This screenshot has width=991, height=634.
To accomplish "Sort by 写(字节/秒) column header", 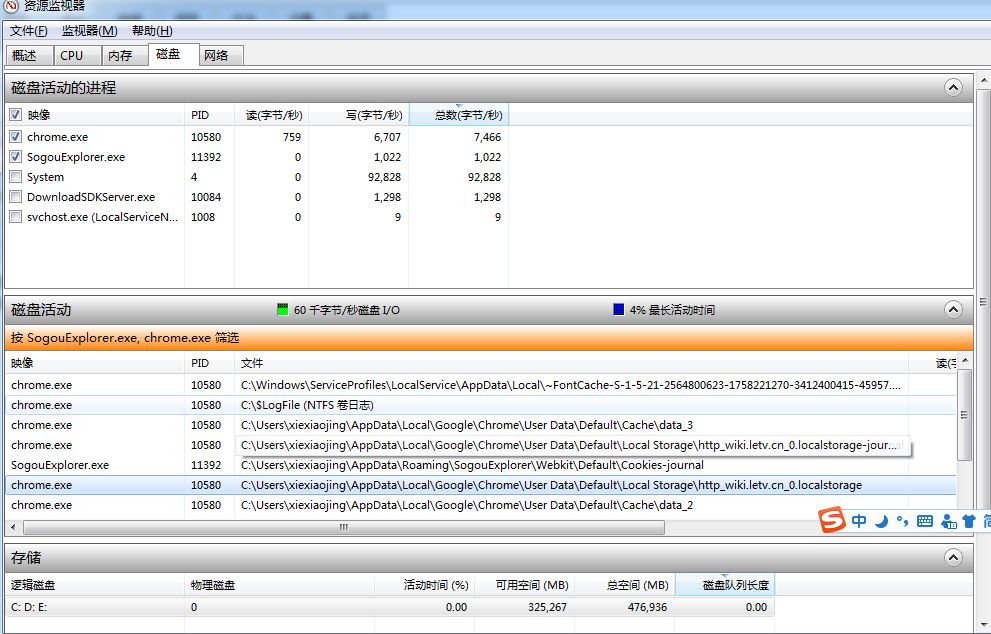I will 359,115.
